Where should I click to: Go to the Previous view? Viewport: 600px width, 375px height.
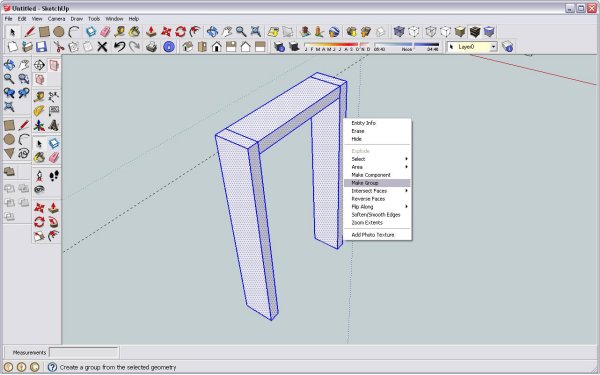[x=9, y=93]
